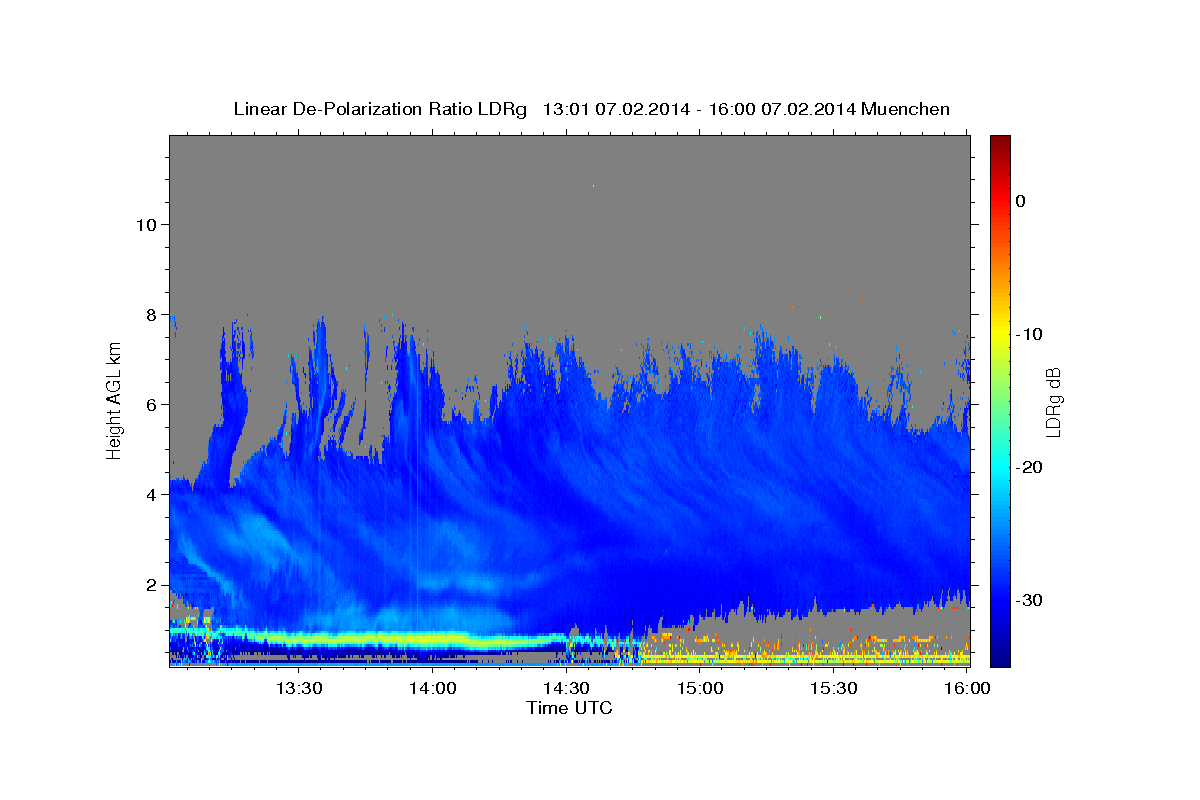Click the colorbar value "-20"

[1030, 467]
